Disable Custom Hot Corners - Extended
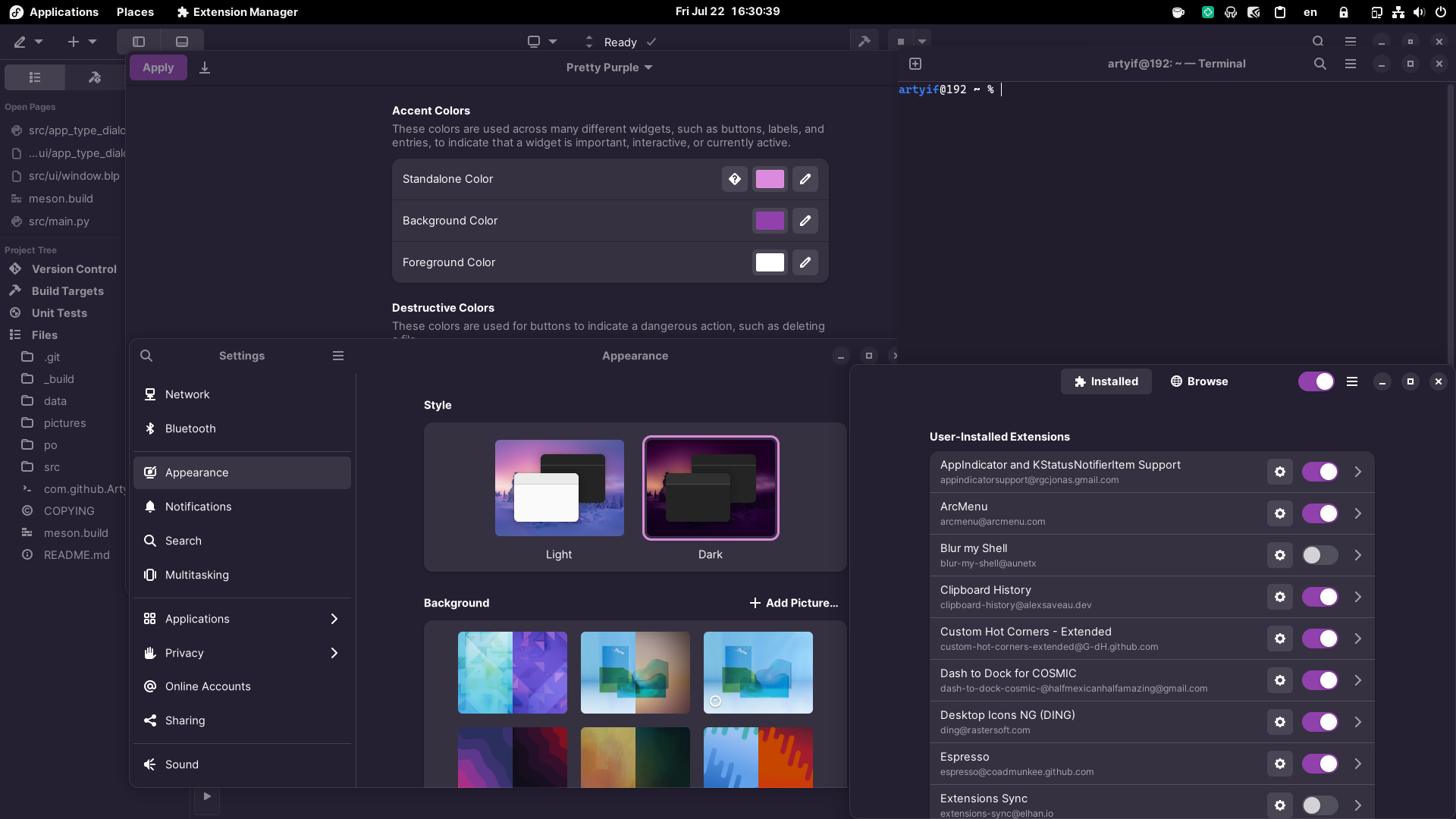The width and height of the screenshot is (1456, 819). pos(1320,639)
